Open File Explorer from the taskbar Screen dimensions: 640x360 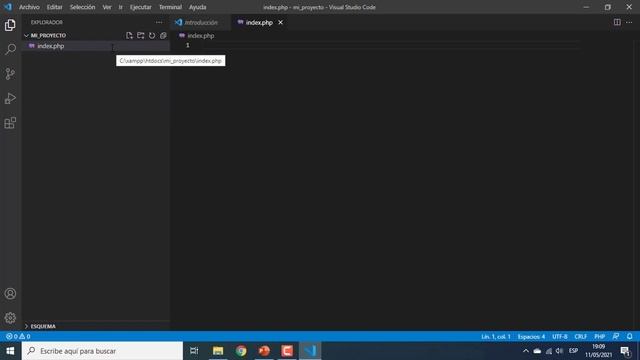(218, 351)
